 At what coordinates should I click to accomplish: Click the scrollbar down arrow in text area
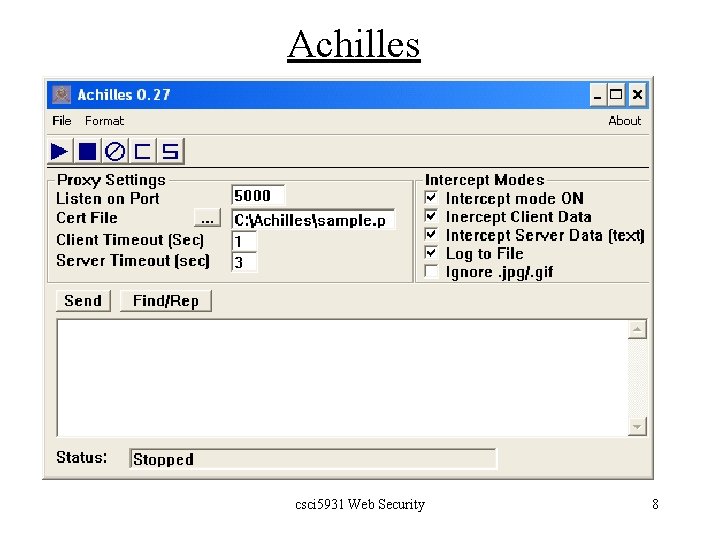pos(637,427)
